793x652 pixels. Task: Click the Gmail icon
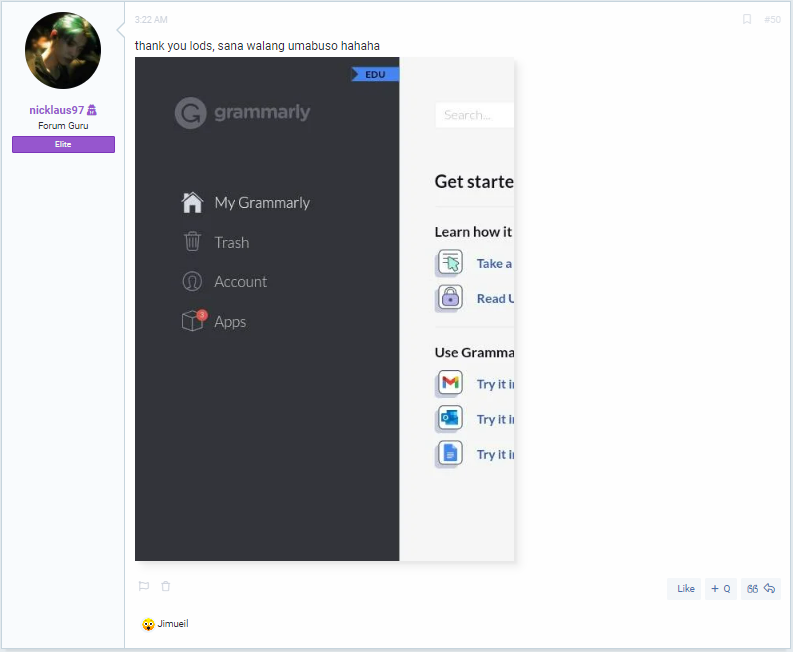point(450,383)
